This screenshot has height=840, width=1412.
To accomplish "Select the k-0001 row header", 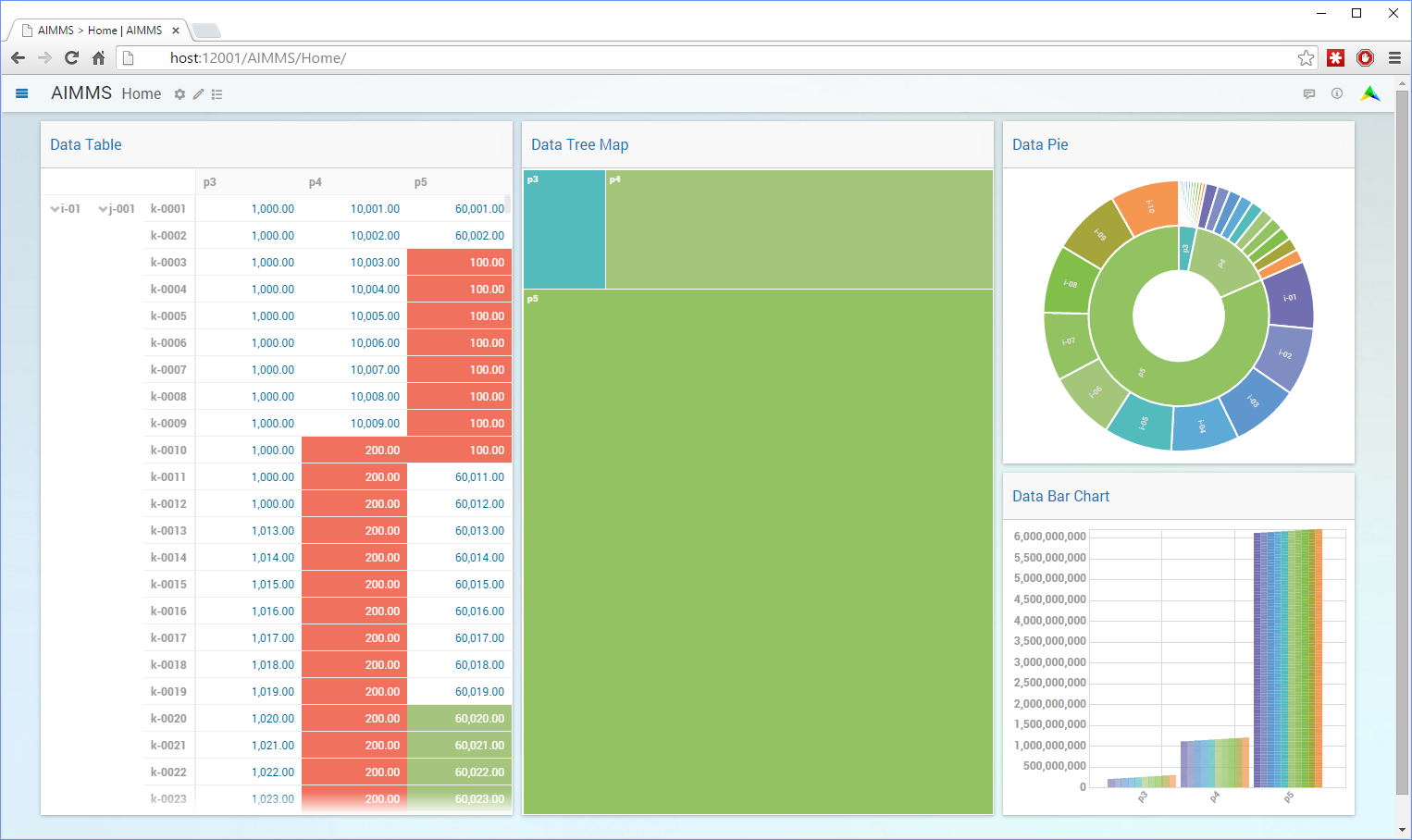I will click(x=168, y=209).
